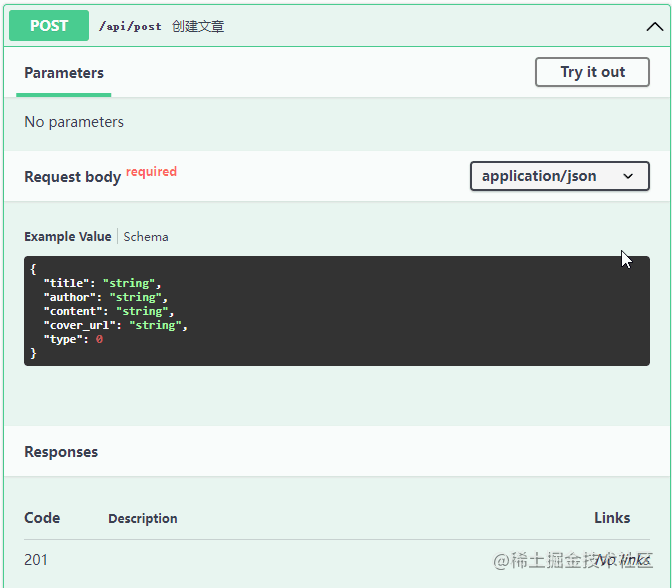Click the Code column header

coord(42,518)
